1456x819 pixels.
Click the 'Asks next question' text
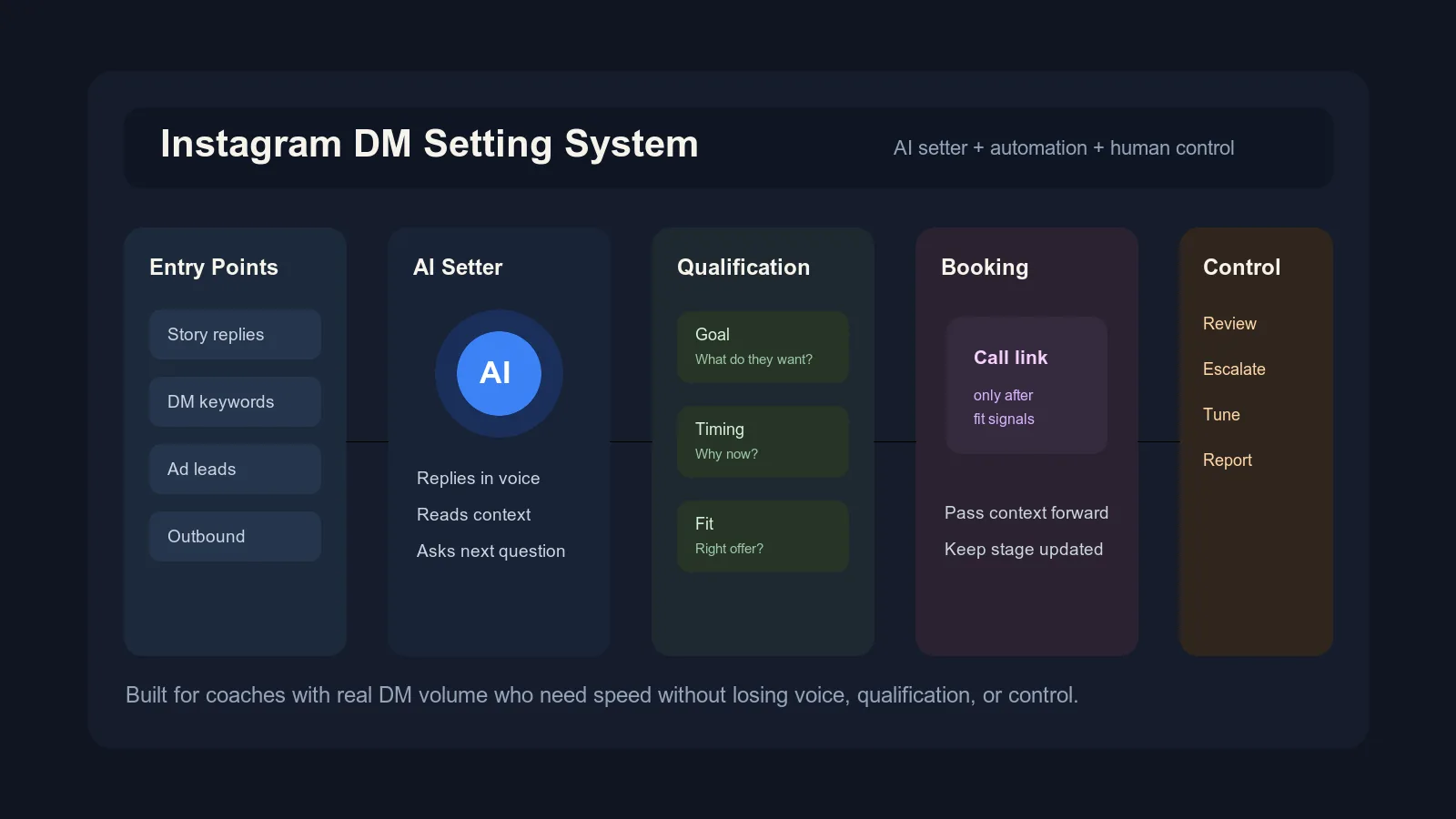[491, 551]
